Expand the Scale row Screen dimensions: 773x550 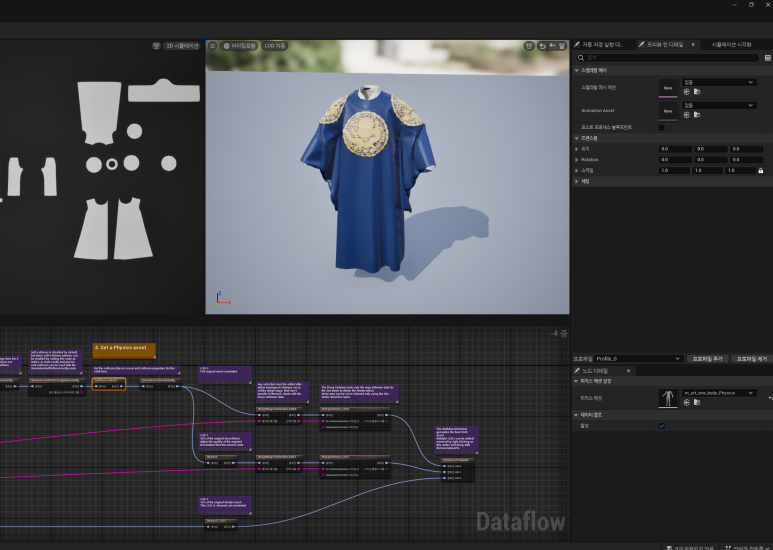[577, 171]
